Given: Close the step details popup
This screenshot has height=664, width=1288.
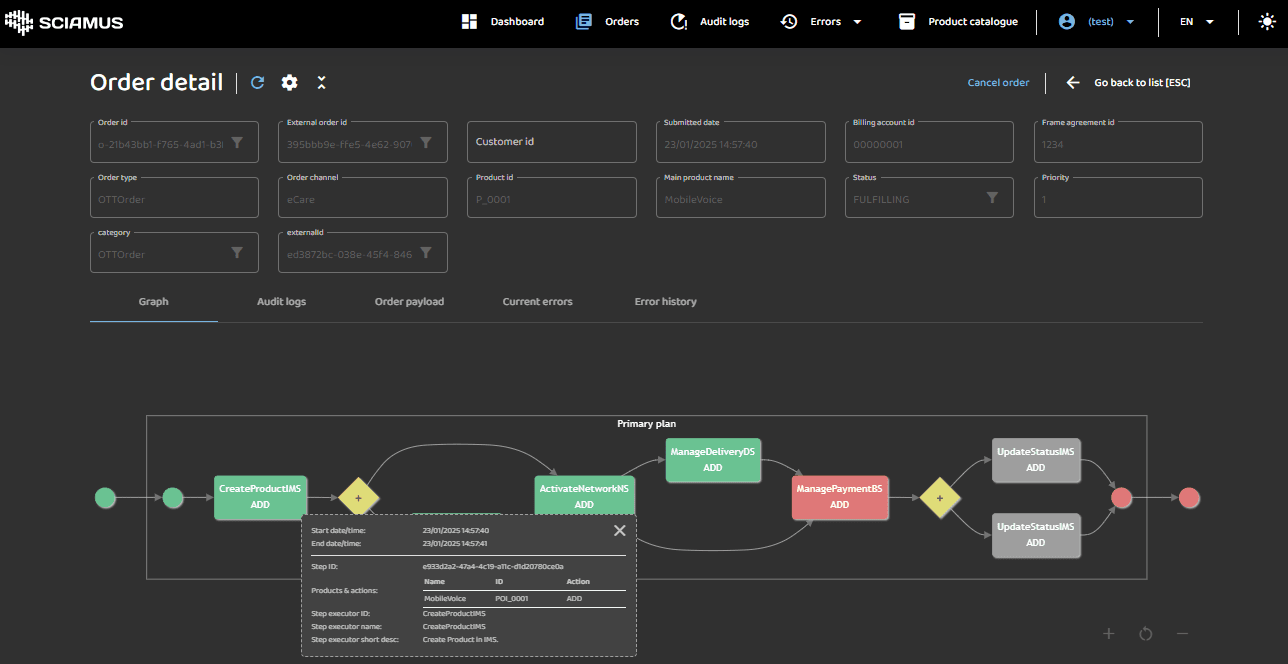Looking at the screenshot, I should pos(619,531).
